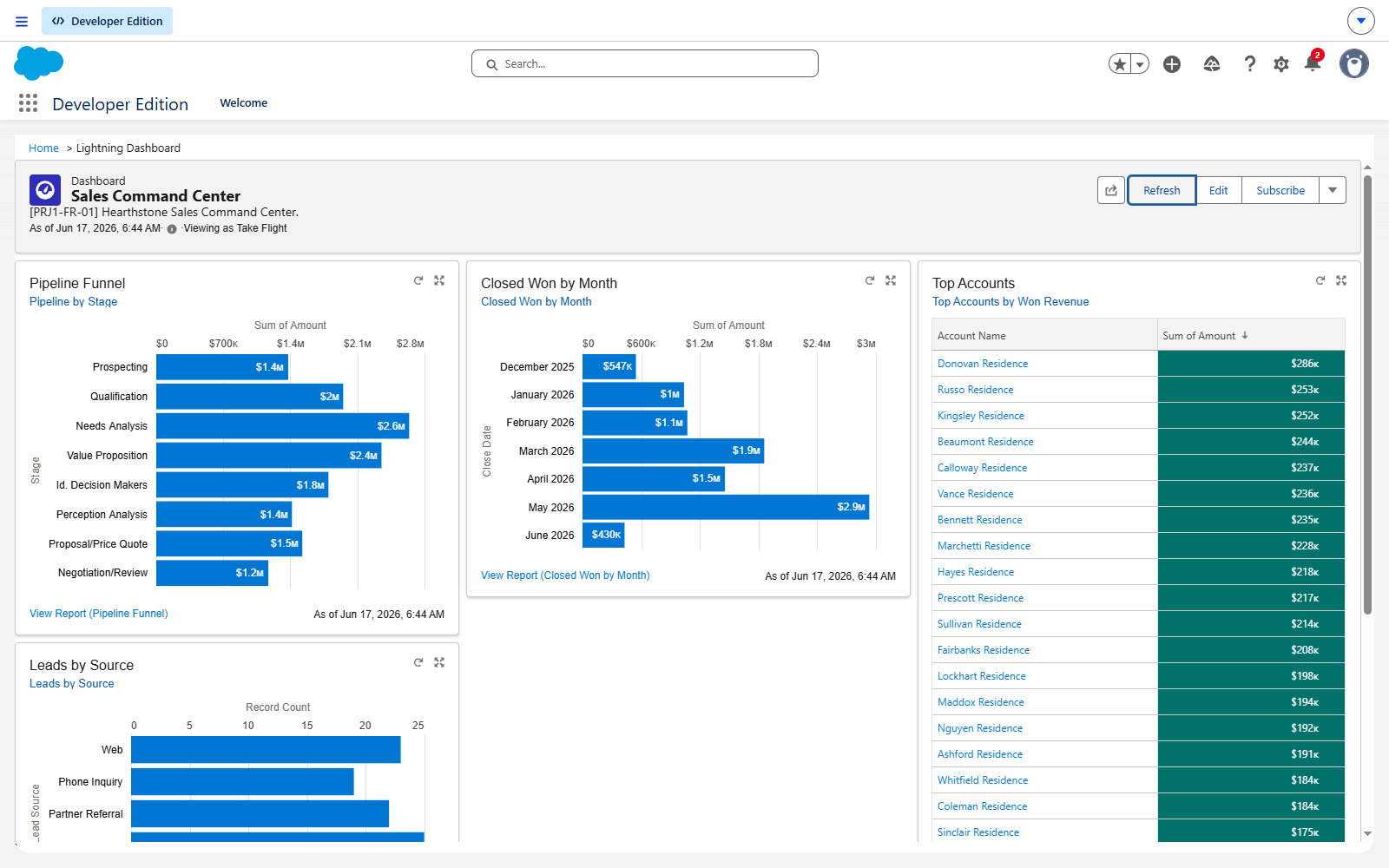Click View Report (Closed Won by Month)

565,575
